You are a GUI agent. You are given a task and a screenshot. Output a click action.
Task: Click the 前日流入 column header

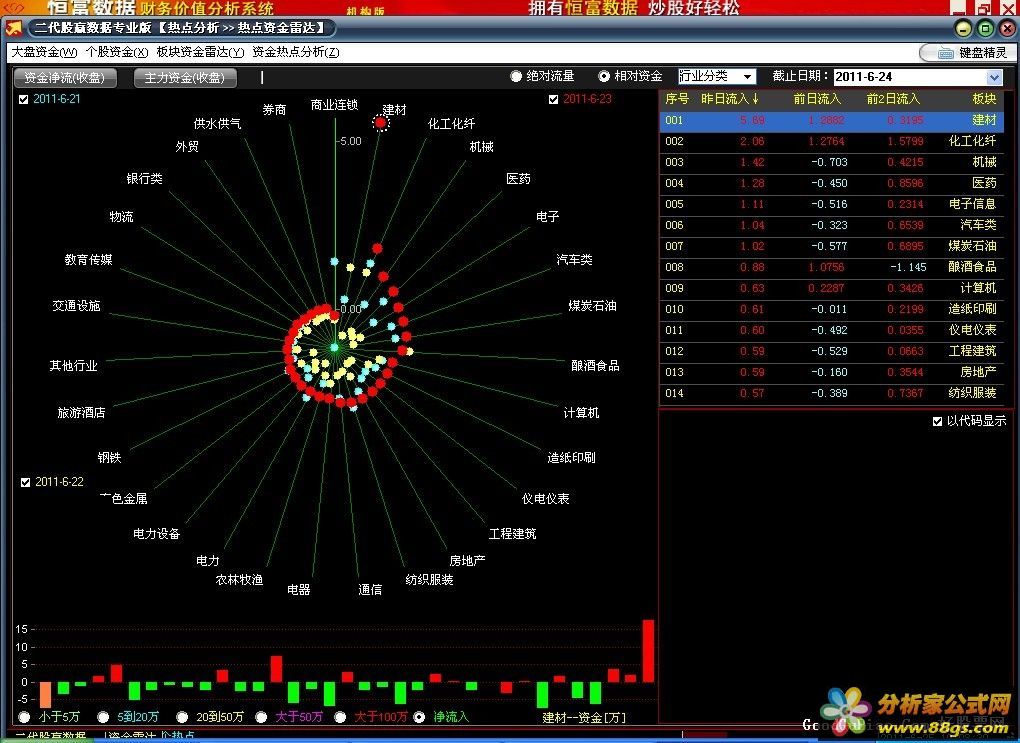click(x=817, y=99)
